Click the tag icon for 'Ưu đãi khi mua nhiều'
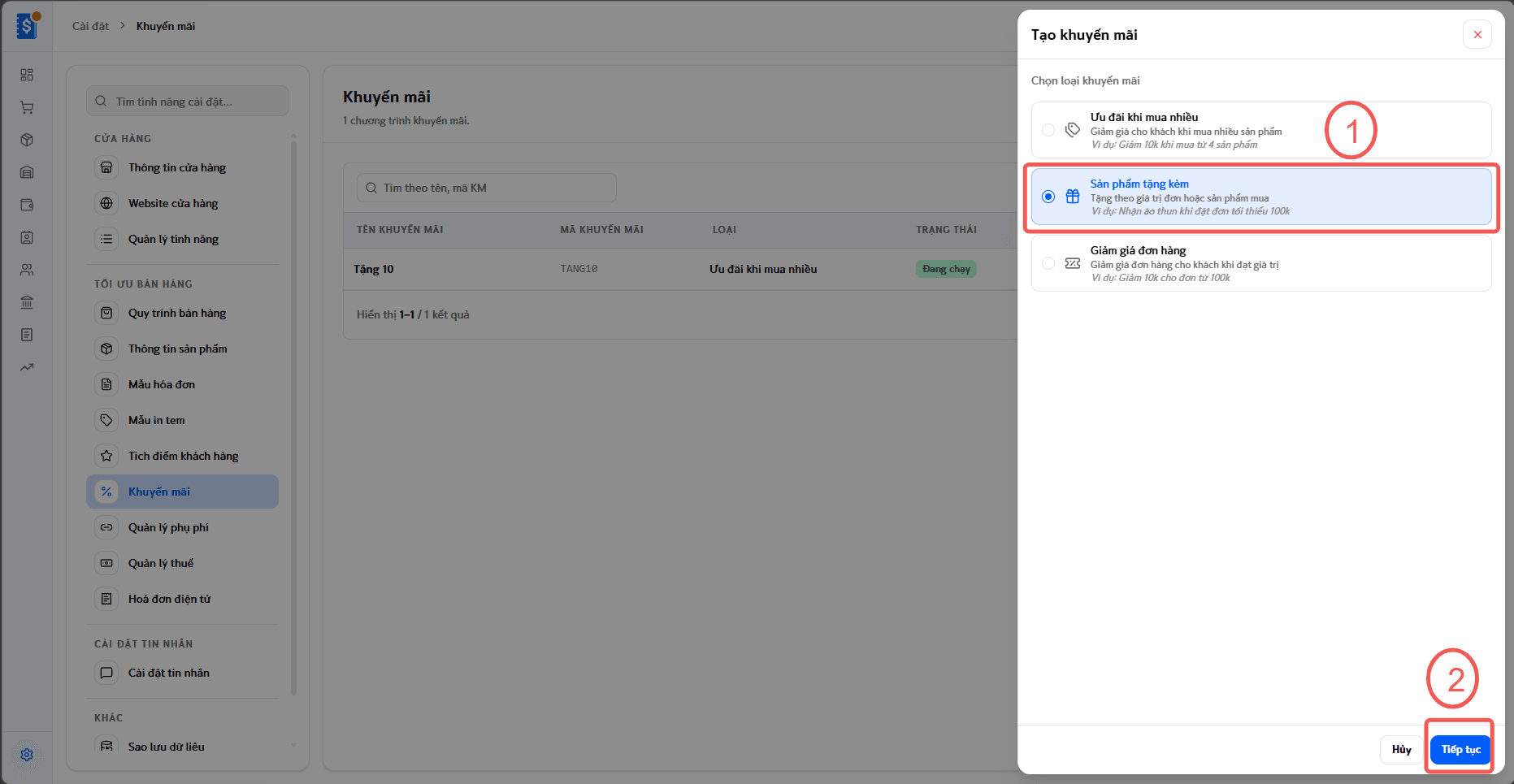The width and height of the screenshot is (1514, 784). tap(1073, 130)
